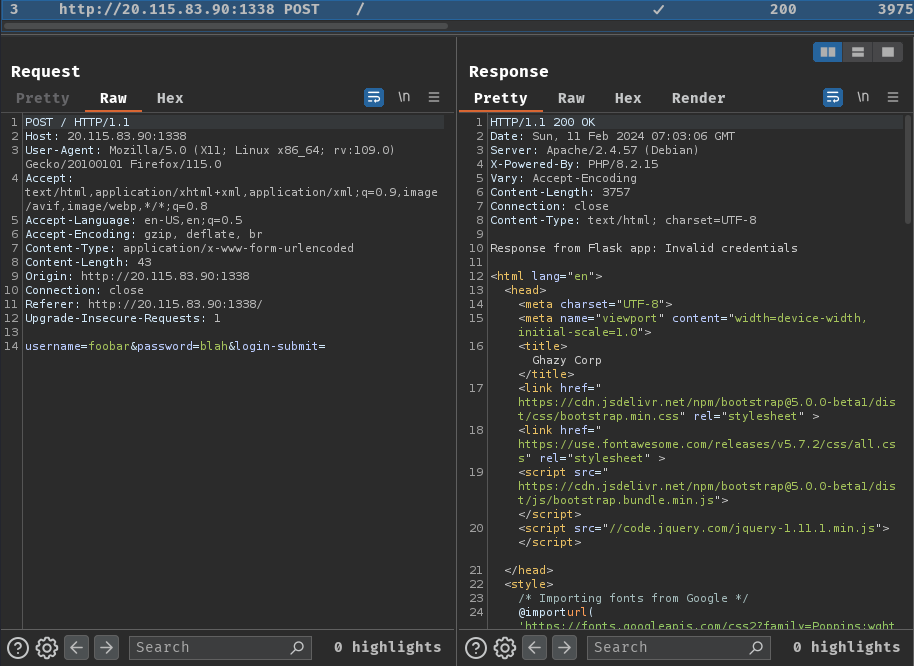The height and width of the screenshot is (666, 914).
Task: Click Content-Type: application/x-www-form-urlencoded header
Action: click(x=189, y=248)
